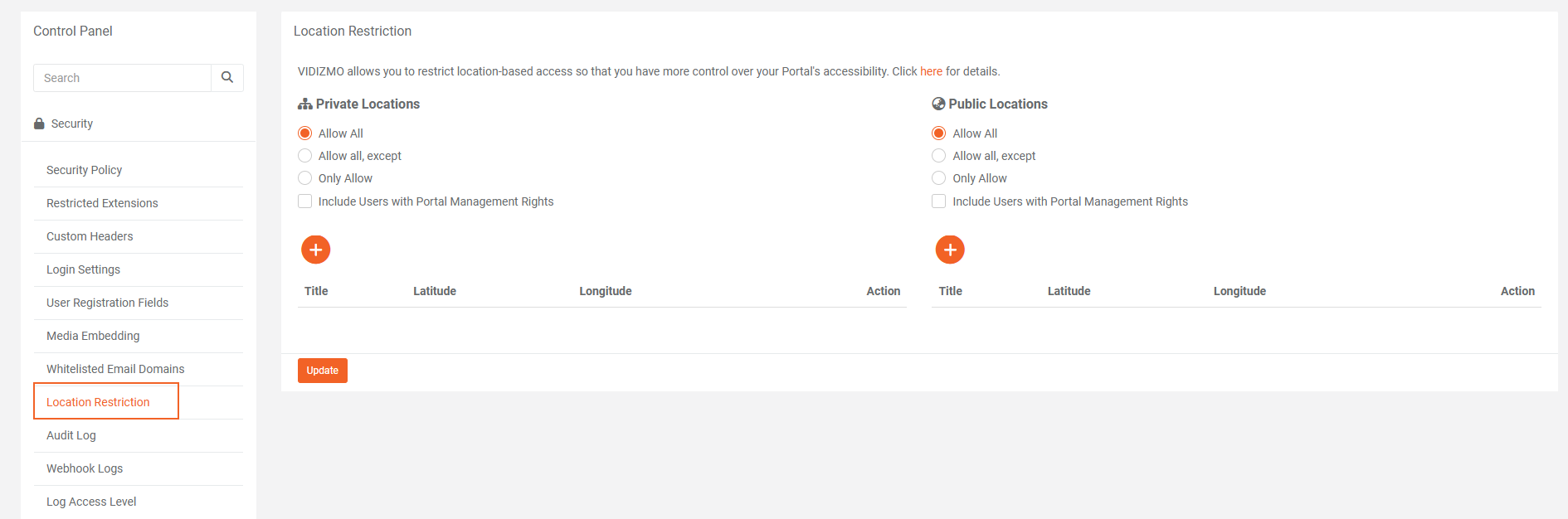1568x519 pixels.
Task: Navigate to Media Embedding settings
Action: (x=93, y=336)
